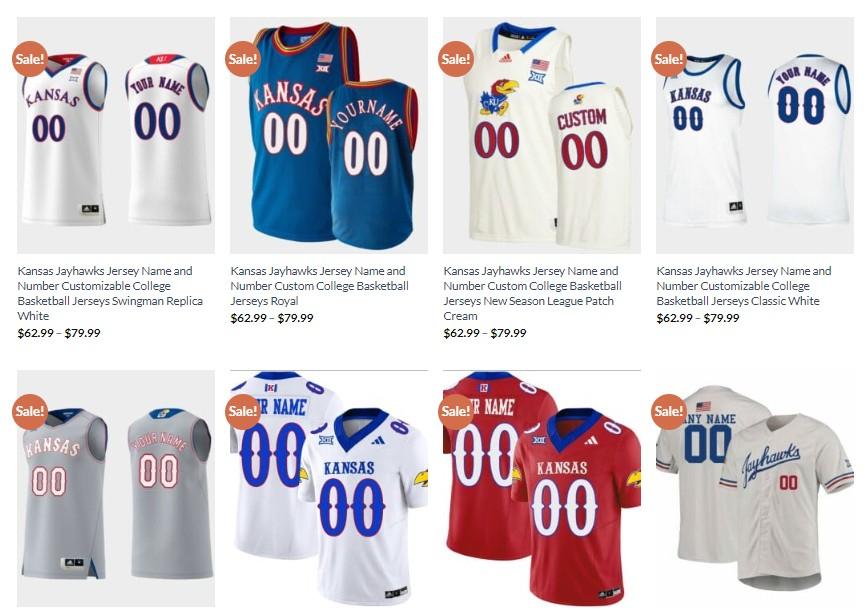The height and width of the screenshot is (610, 867).
Task: Click Sale badge on red Kansas football jersey
Action: point(456,411)
